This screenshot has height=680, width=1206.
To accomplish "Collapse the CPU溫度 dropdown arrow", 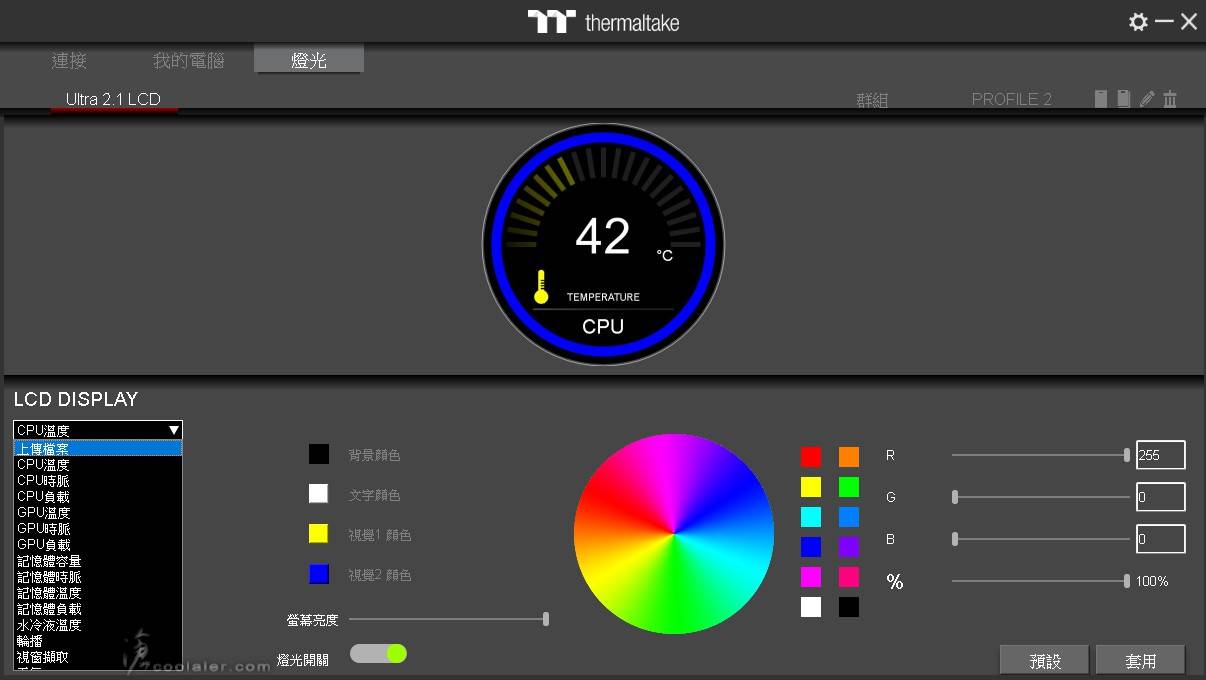I will 174,430.
